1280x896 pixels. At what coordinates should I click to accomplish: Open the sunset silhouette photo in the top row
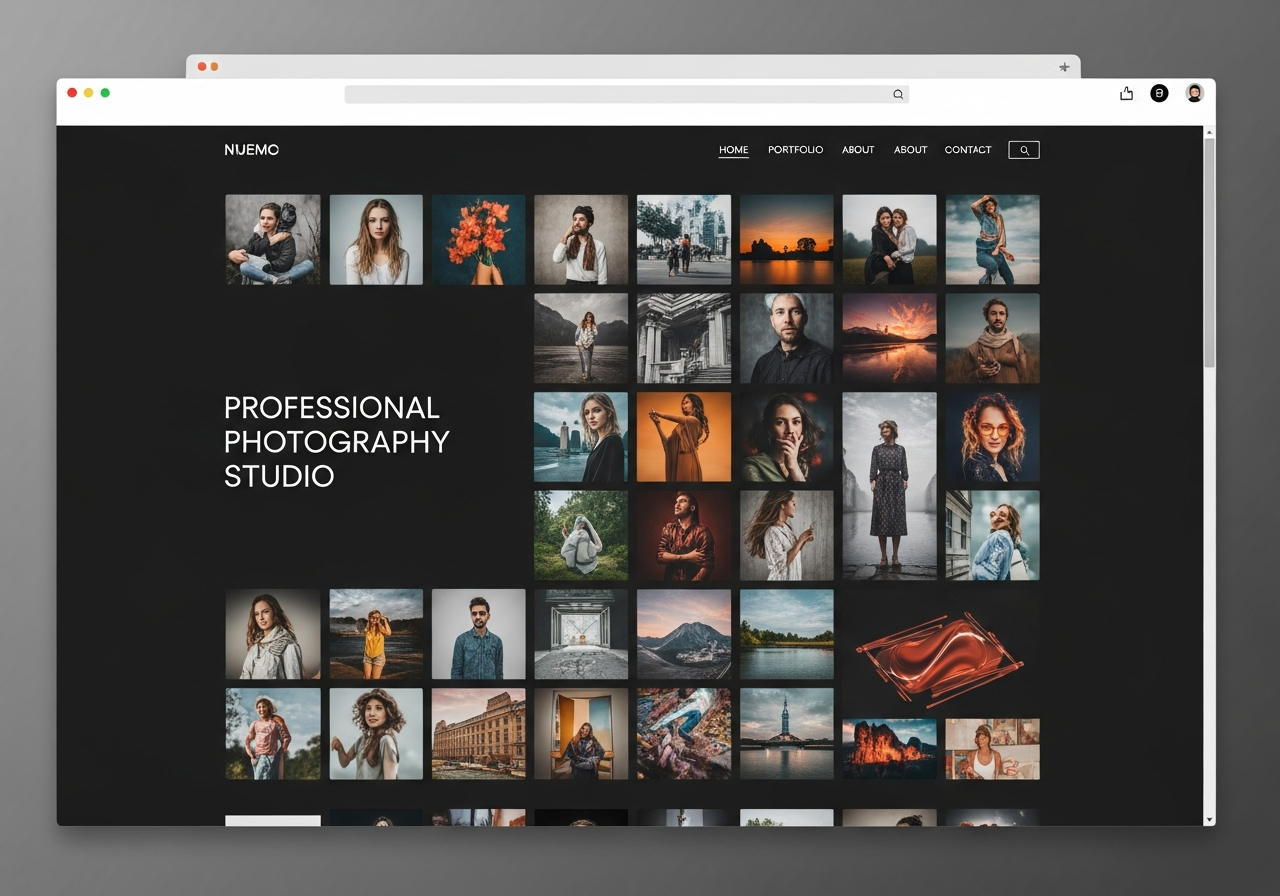click(x=786, y=239)
